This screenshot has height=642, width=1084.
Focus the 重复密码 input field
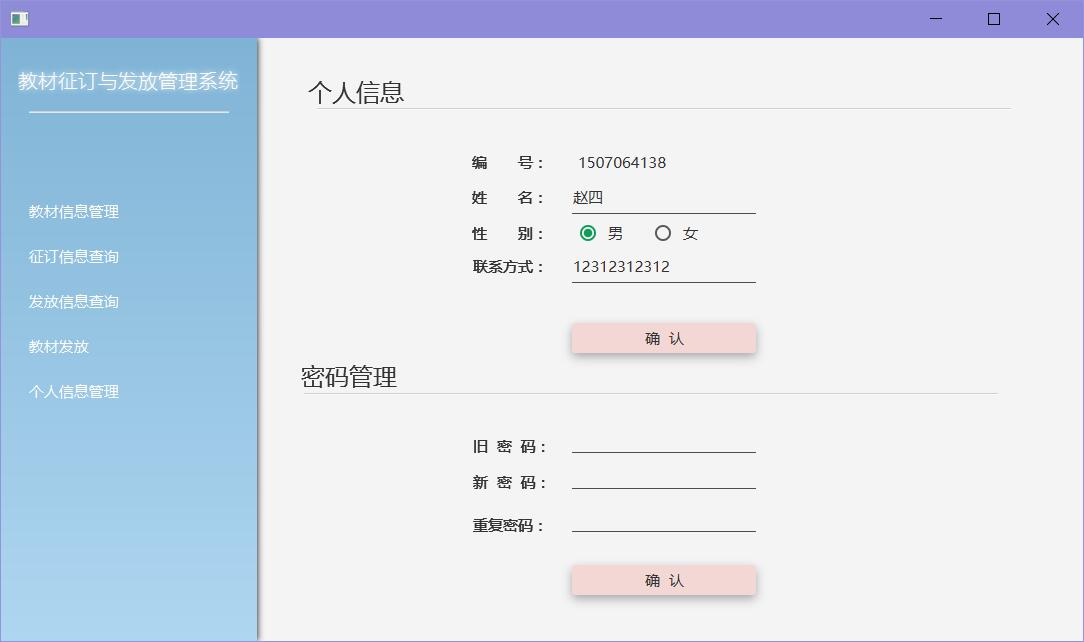[x=664, y=521]
